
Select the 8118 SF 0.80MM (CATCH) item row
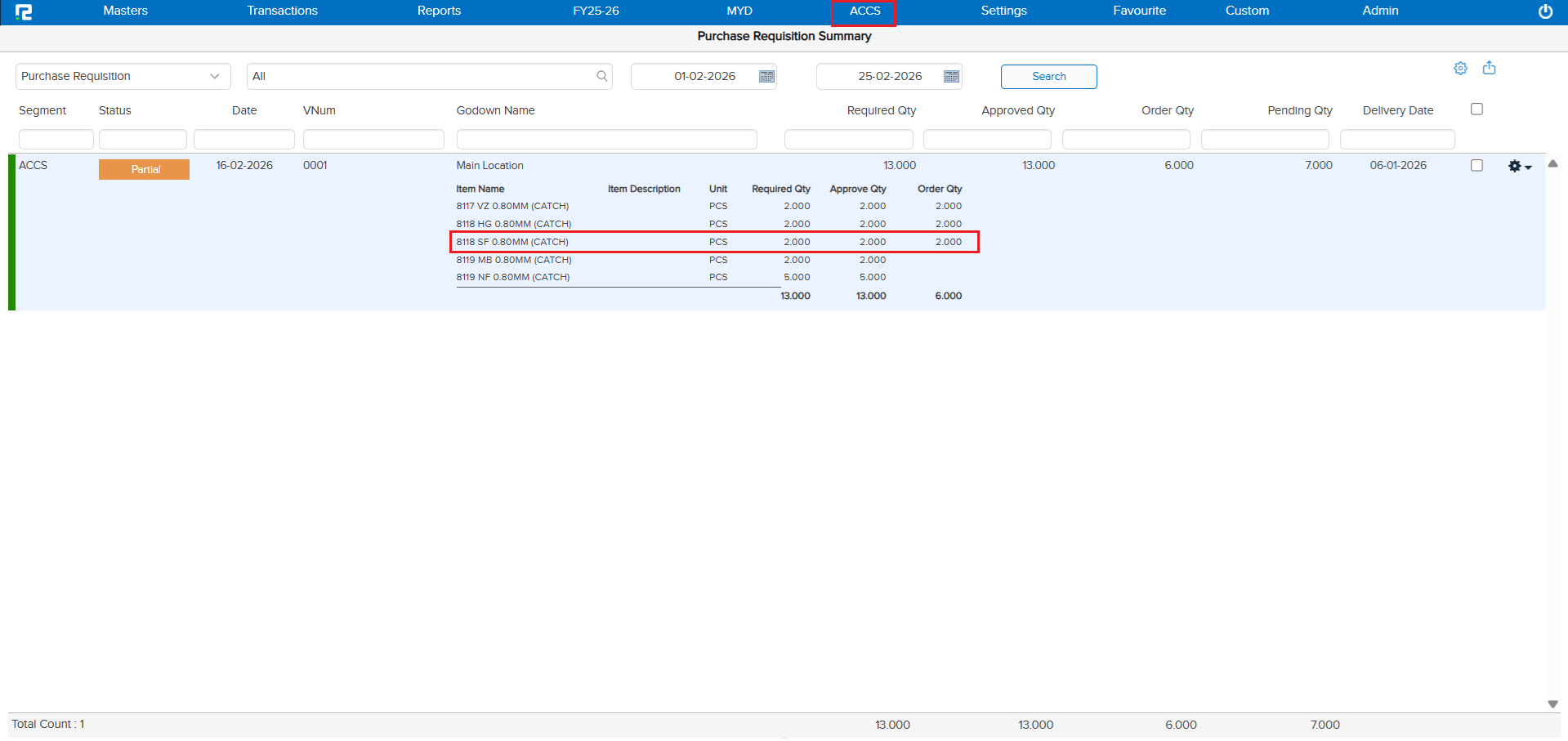pyautogui.click(x=512, y=242)
